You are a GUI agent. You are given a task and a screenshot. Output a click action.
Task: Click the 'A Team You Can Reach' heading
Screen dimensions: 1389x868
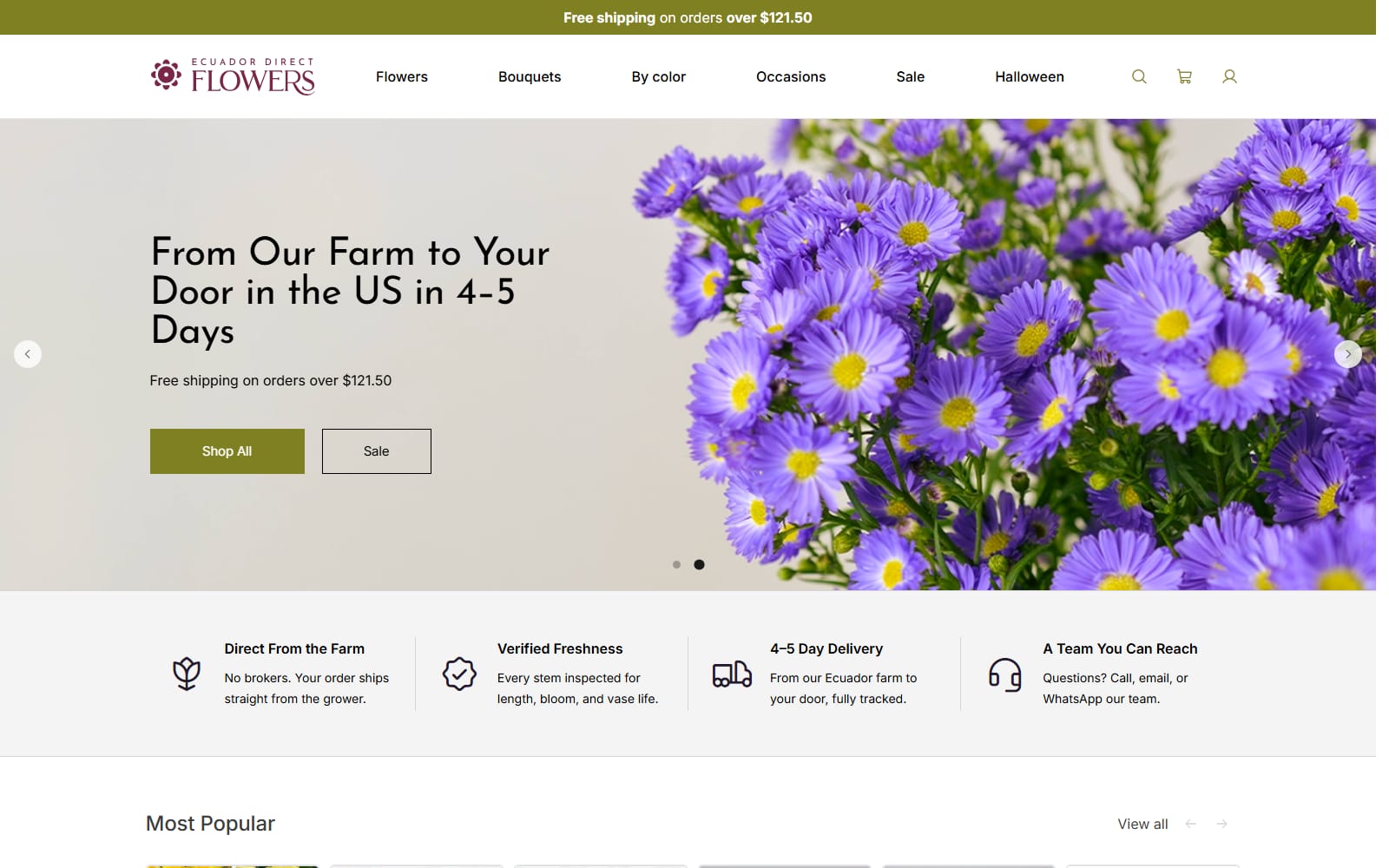[1120, 648]
